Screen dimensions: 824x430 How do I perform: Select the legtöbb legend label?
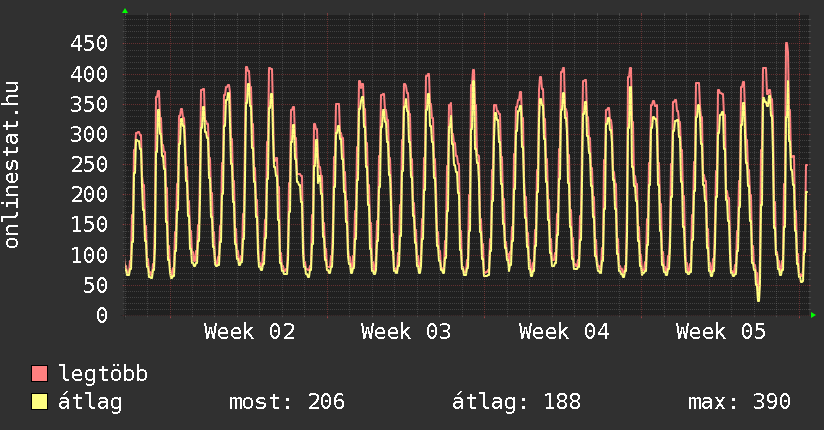(x=104, y=374)
